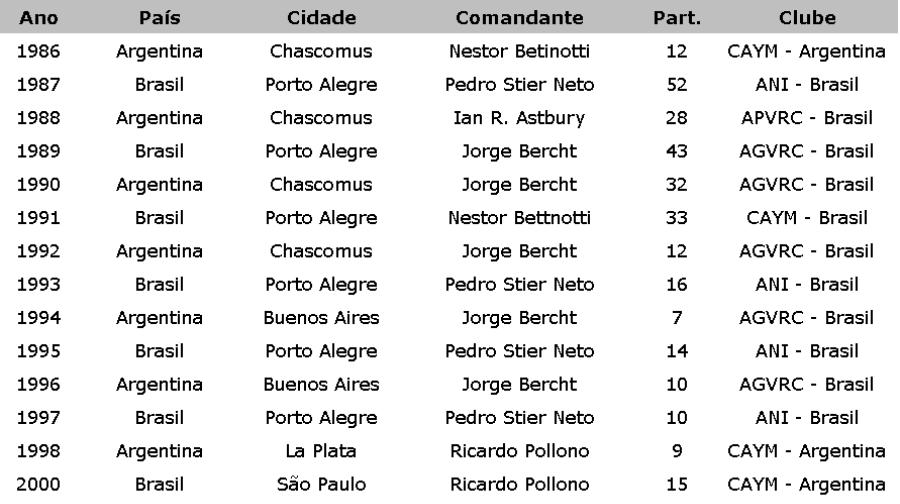Screen dimensions: 900x504
Task: Select participant count 43 cell
Action: 677,151
